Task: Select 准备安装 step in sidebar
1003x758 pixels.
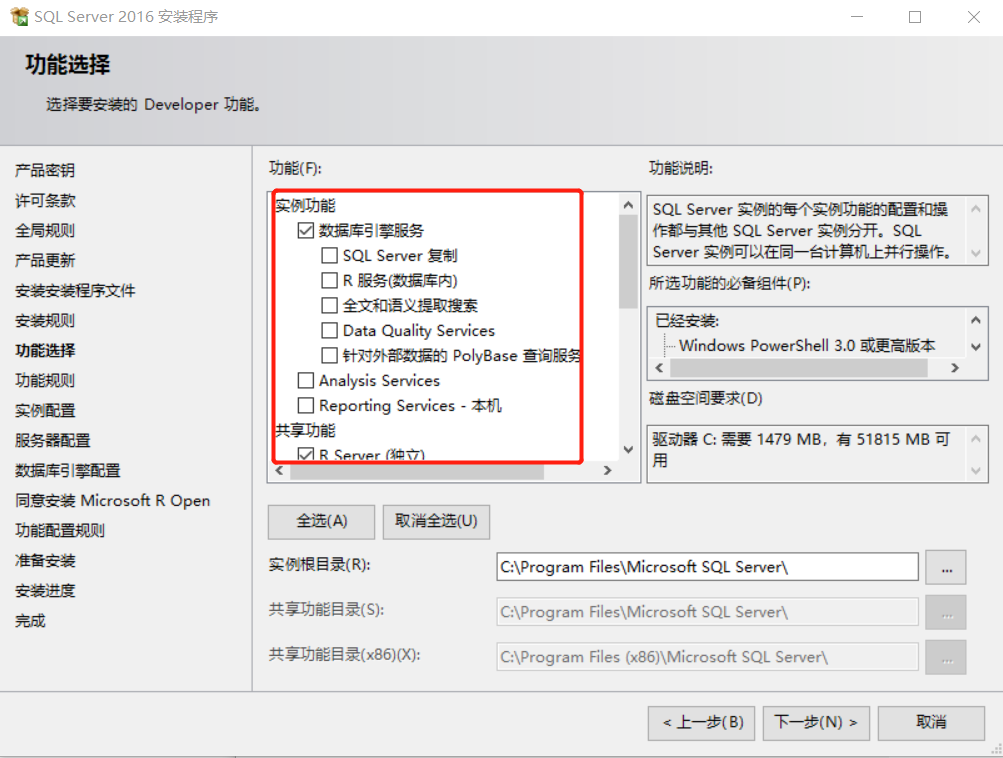Action: pyautogui.click(x=45, y=561)
